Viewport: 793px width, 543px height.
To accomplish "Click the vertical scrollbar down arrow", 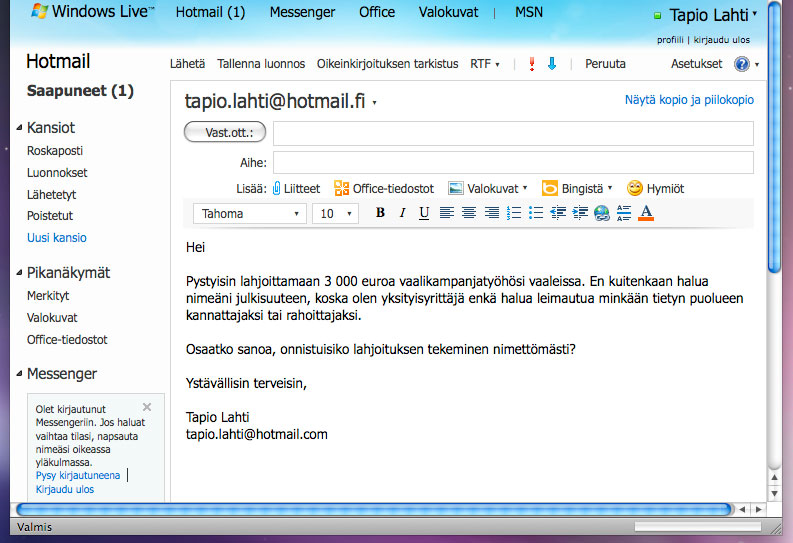I will click(x=774, y=493).
